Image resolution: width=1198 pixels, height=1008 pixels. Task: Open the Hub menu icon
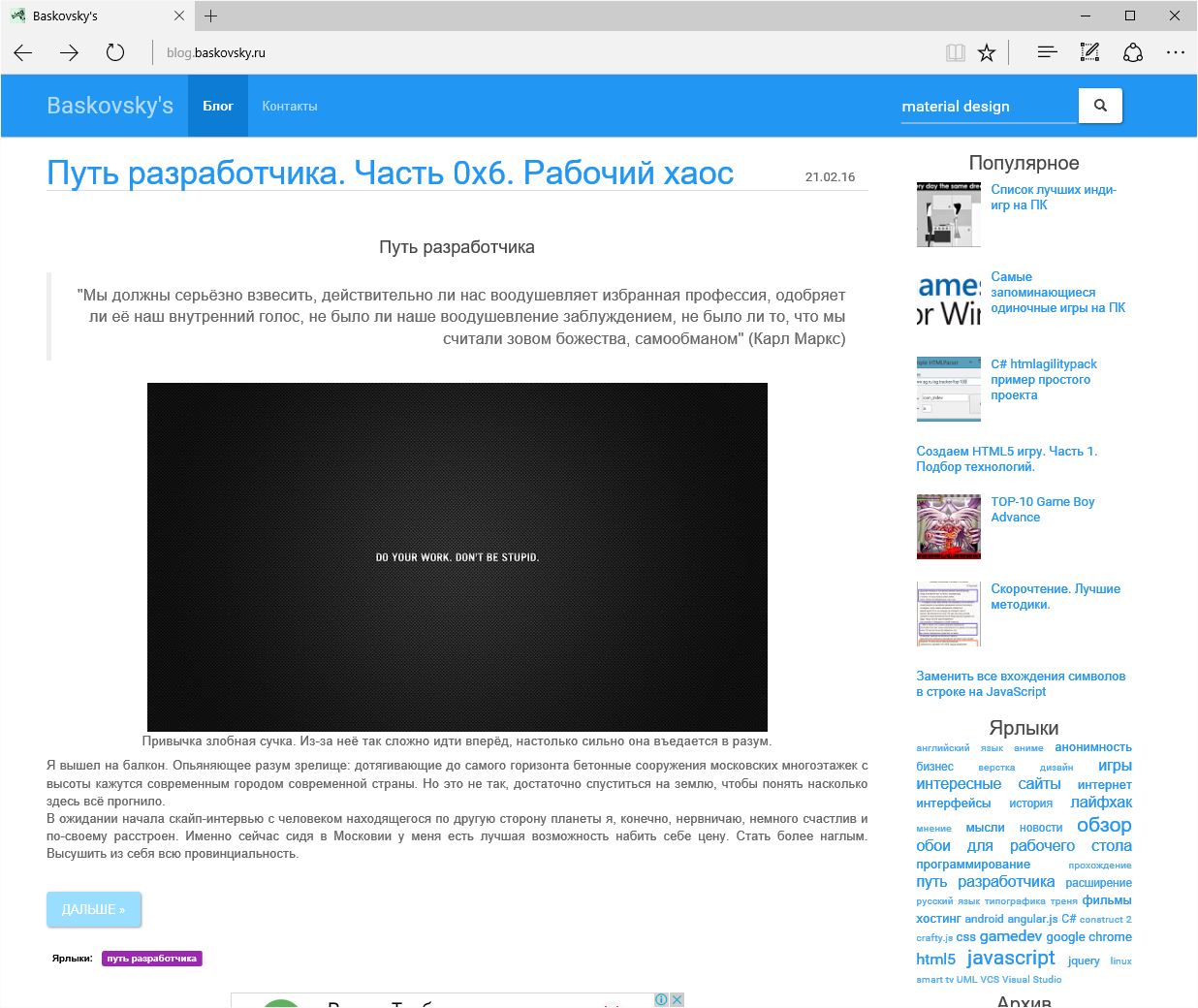click(x=1047, y=52)
